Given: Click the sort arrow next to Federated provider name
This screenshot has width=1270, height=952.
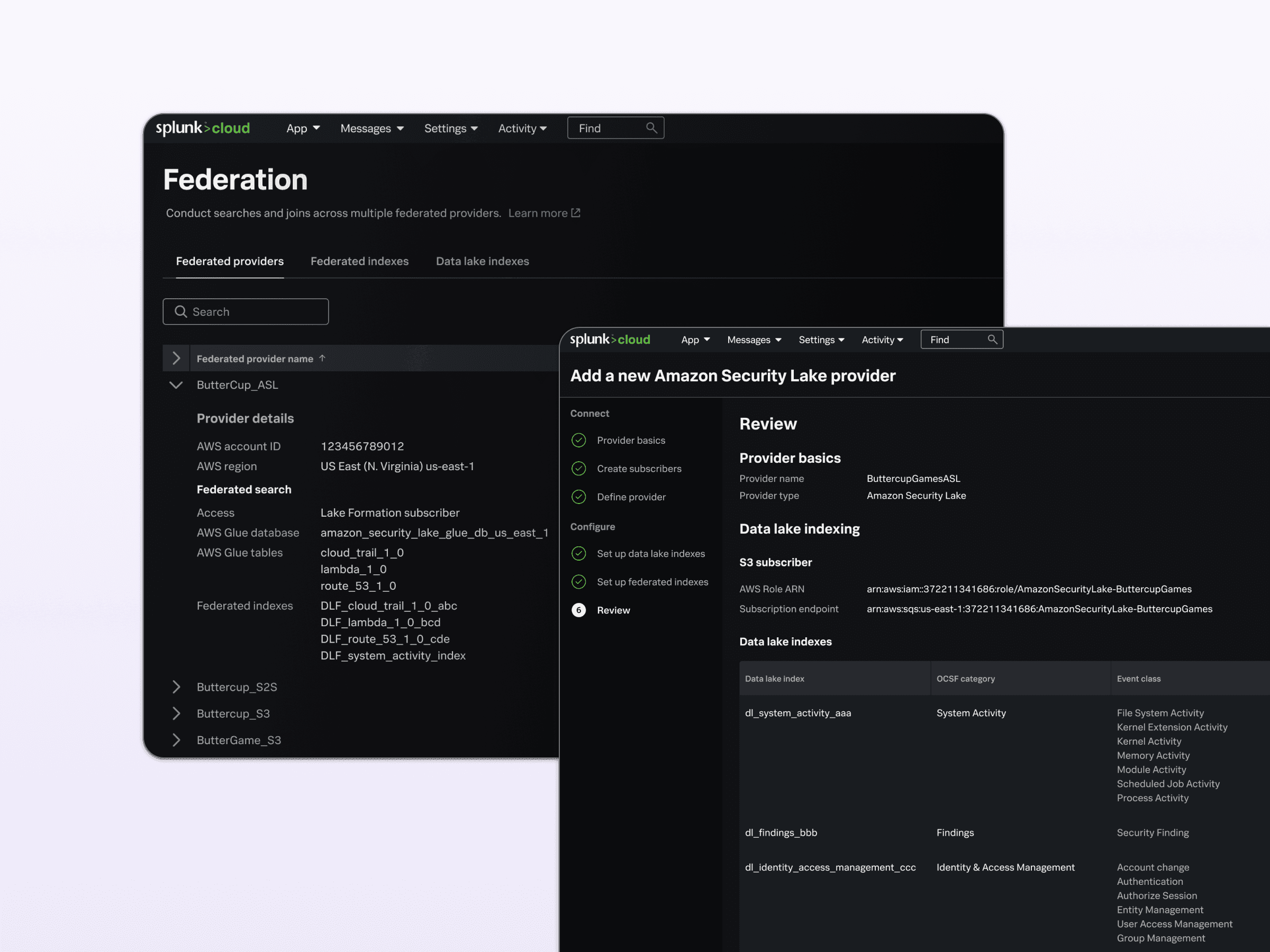Looking at the screenshot, I should [322, 358].
